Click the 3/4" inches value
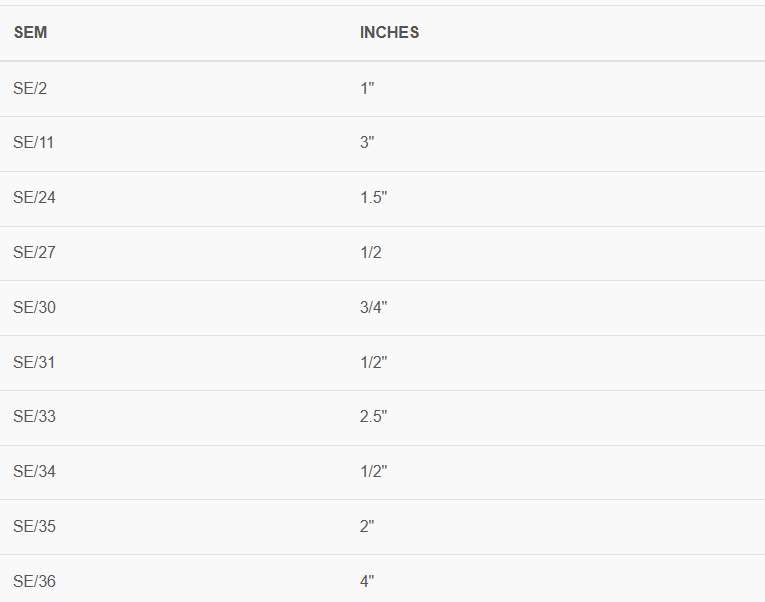This screenshot has width=765, height=602. coord(373,307)
